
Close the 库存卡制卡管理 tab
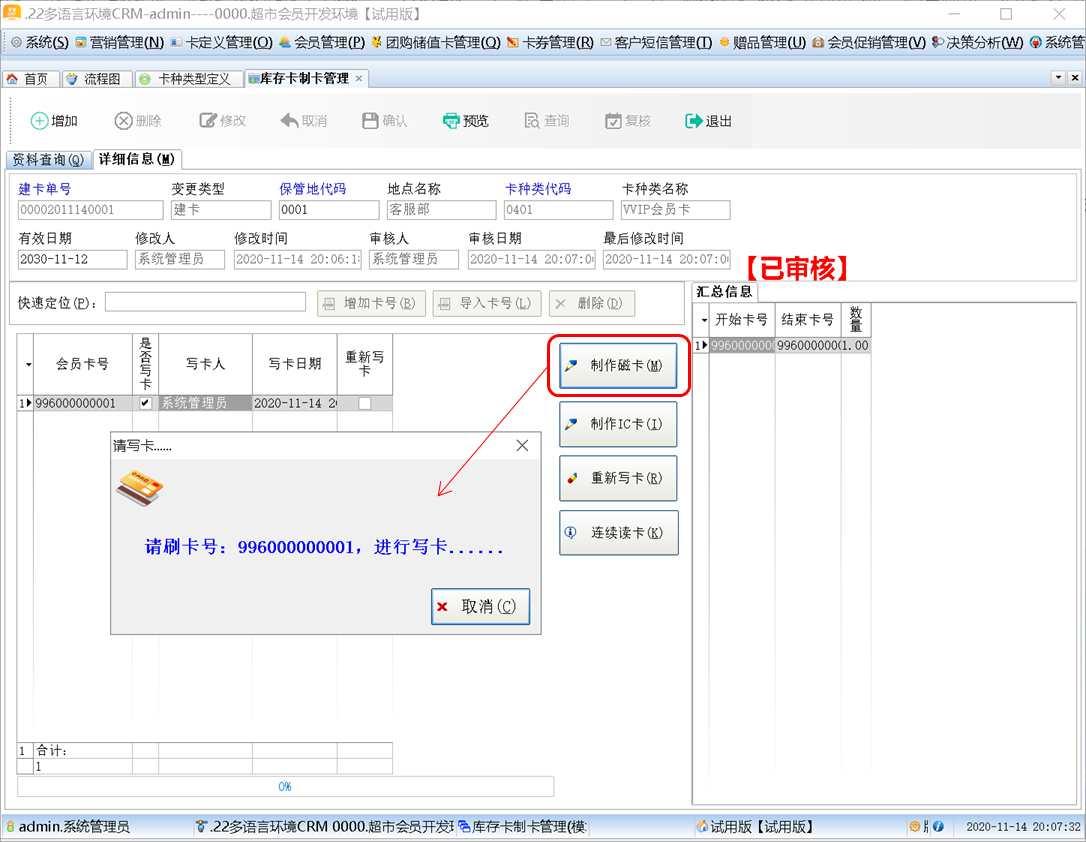[359, 78]
